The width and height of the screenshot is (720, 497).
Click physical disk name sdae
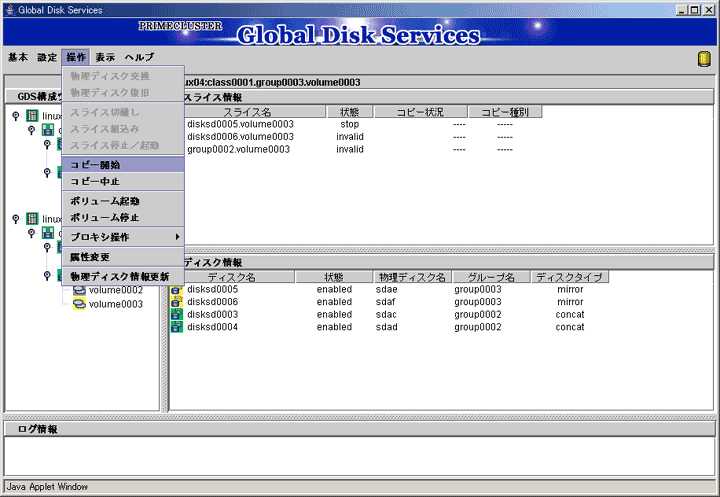tap(386, 289)
